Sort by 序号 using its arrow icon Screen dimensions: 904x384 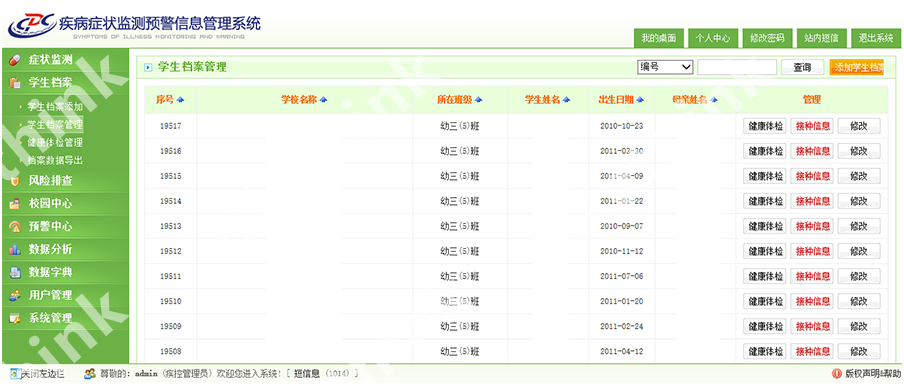click(x=181, y=100)
